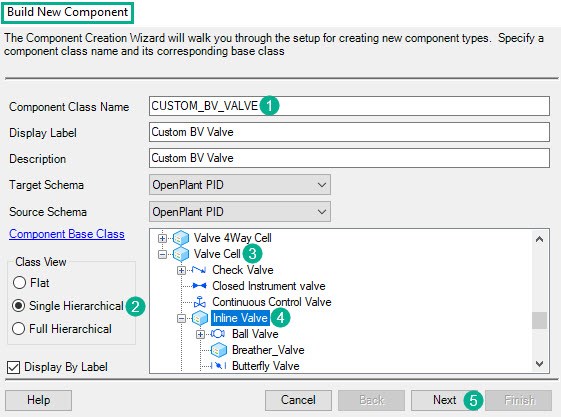Image resolution: width=561 pixels, height=417 pixels.
Task: Expand the Ball Valve tree node
Action: 200,334
